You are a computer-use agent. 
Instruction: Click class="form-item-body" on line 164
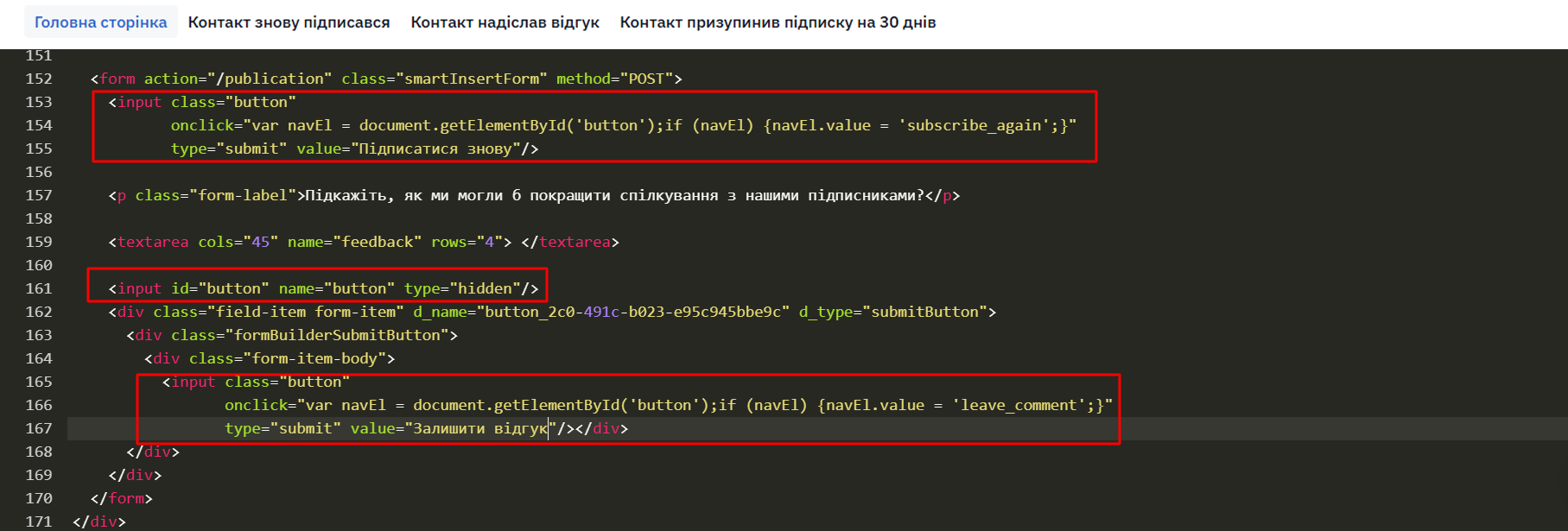(x=288, y=358)
